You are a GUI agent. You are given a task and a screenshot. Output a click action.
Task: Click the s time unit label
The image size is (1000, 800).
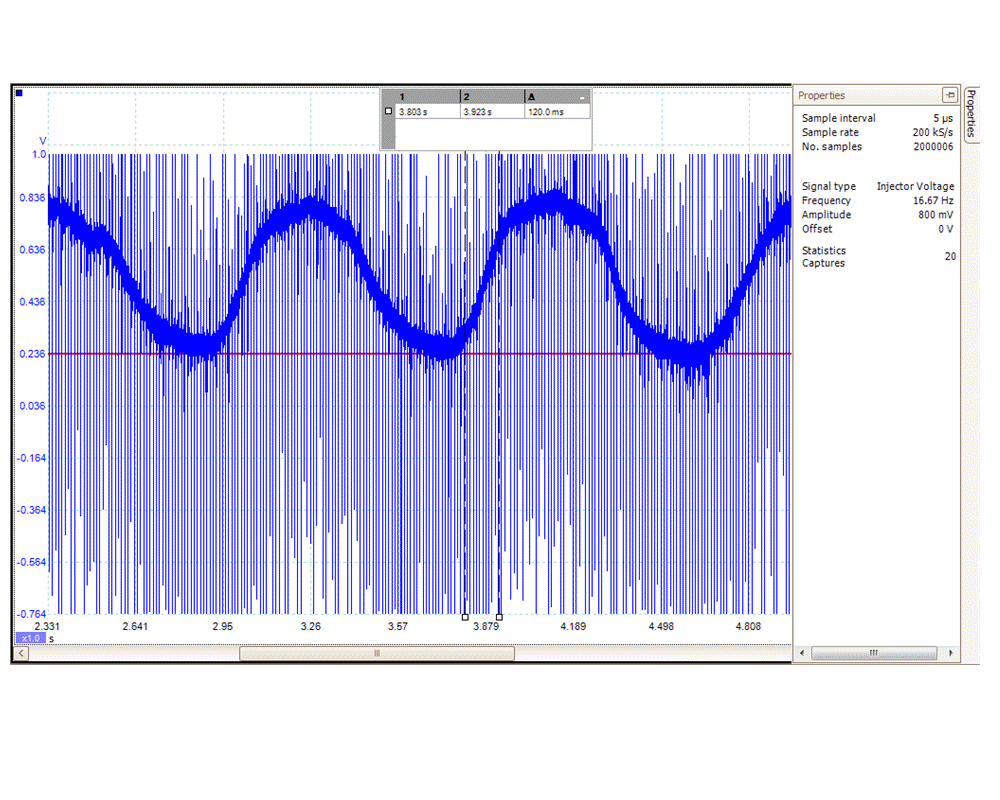point(52,639)
